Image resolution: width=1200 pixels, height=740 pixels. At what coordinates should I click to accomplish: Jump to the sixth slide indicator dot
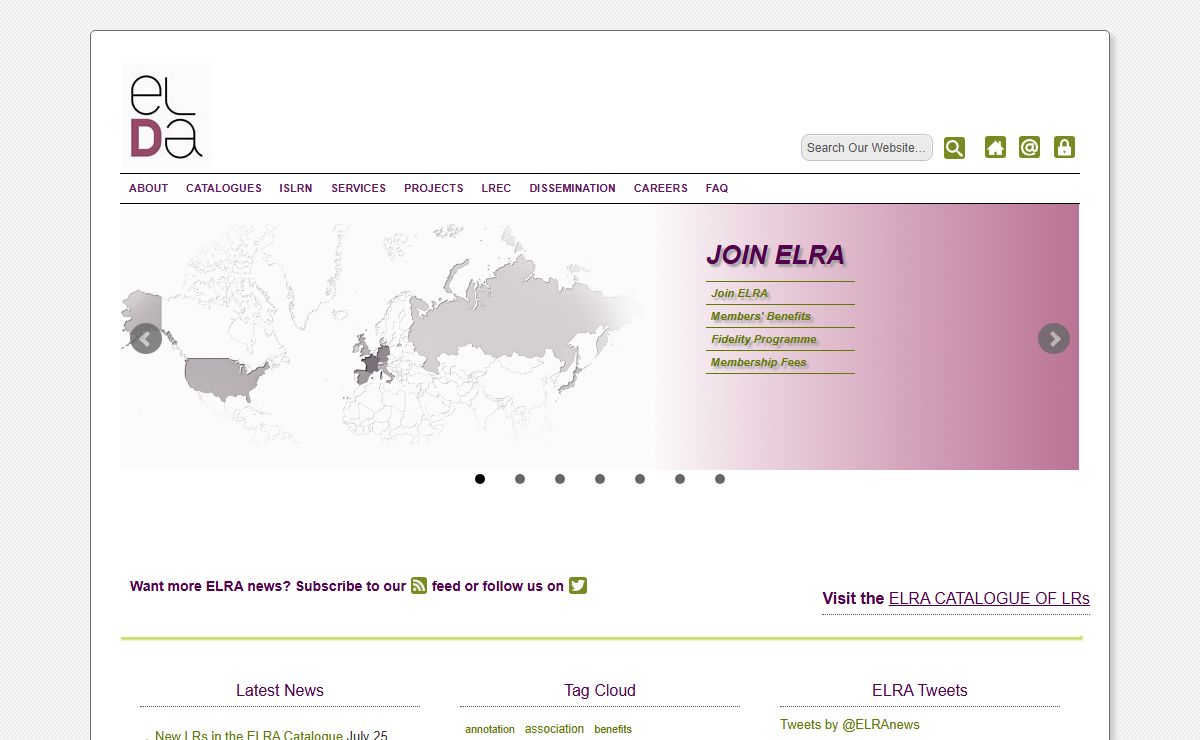[x=680, y=479]
